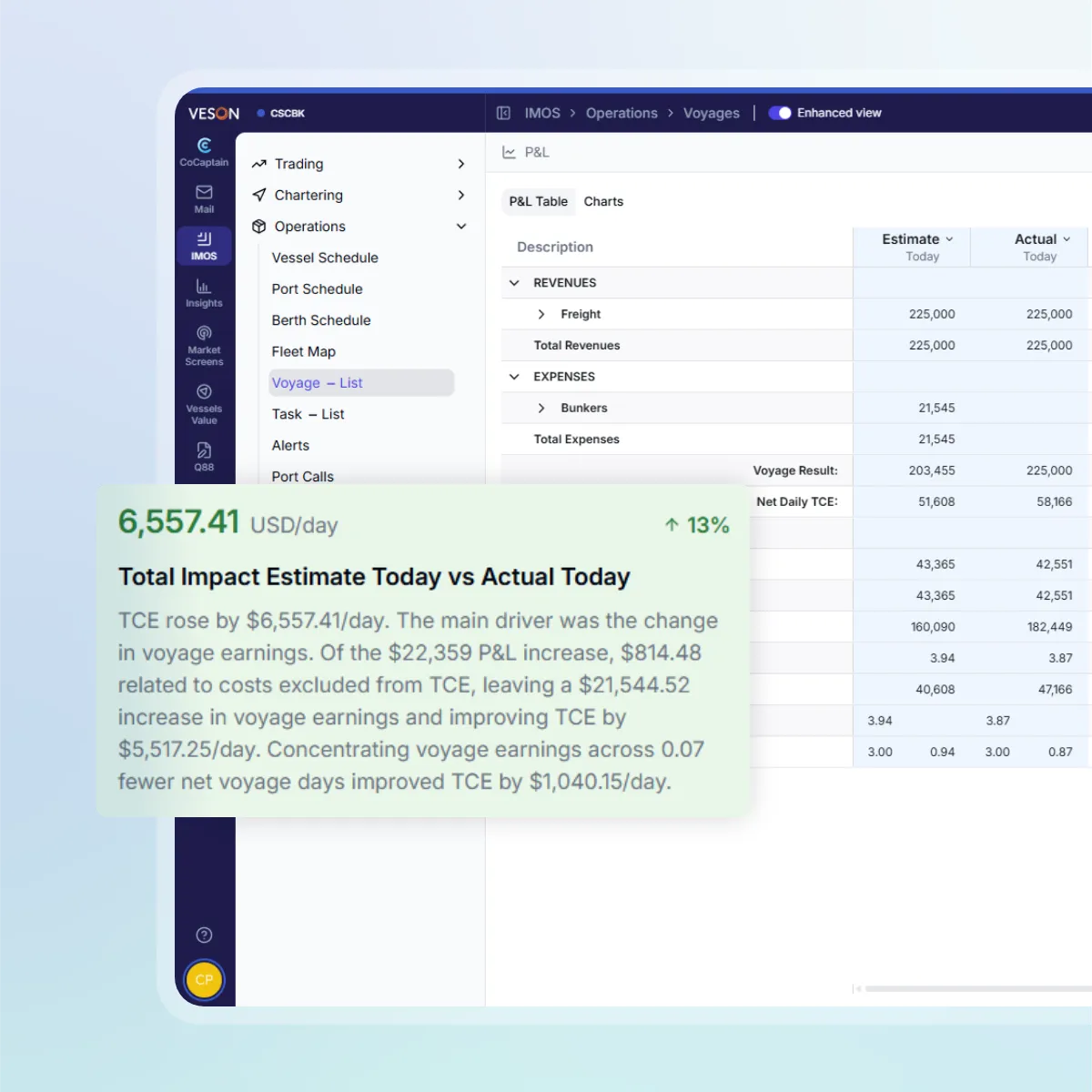The width and height of the screenshot is (1092, 1092).
Task: Open Vessel Schedule
Action: click(x=325, y=258)
